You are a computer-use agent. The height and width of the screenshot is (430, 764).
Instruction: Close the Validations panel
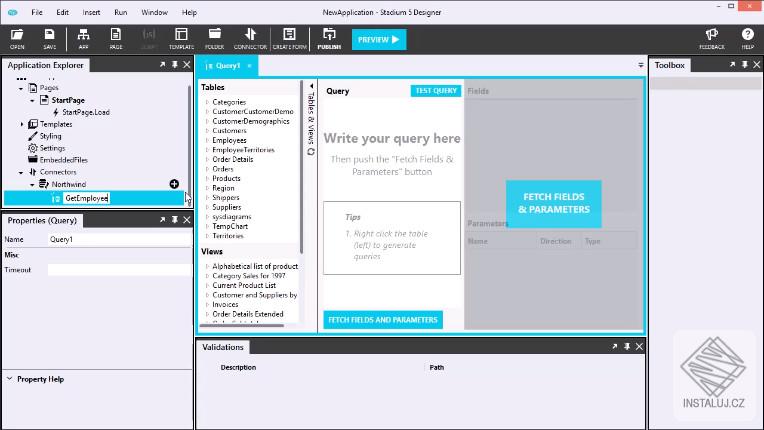pyautogui.click(x=639, y=346)
